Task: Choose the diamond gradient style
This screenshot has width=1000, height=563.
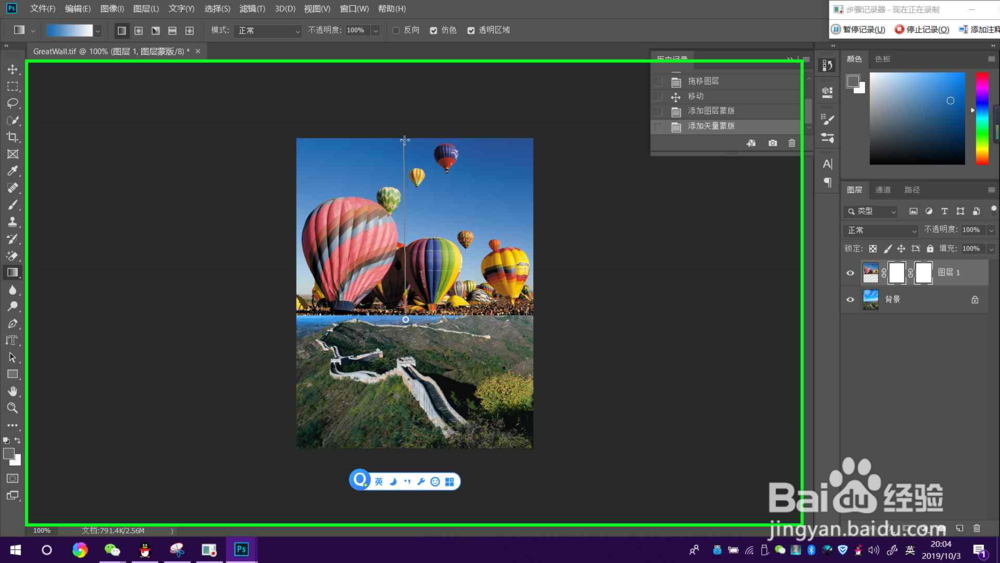Action: pyautogui.click(x=189, y=30)
